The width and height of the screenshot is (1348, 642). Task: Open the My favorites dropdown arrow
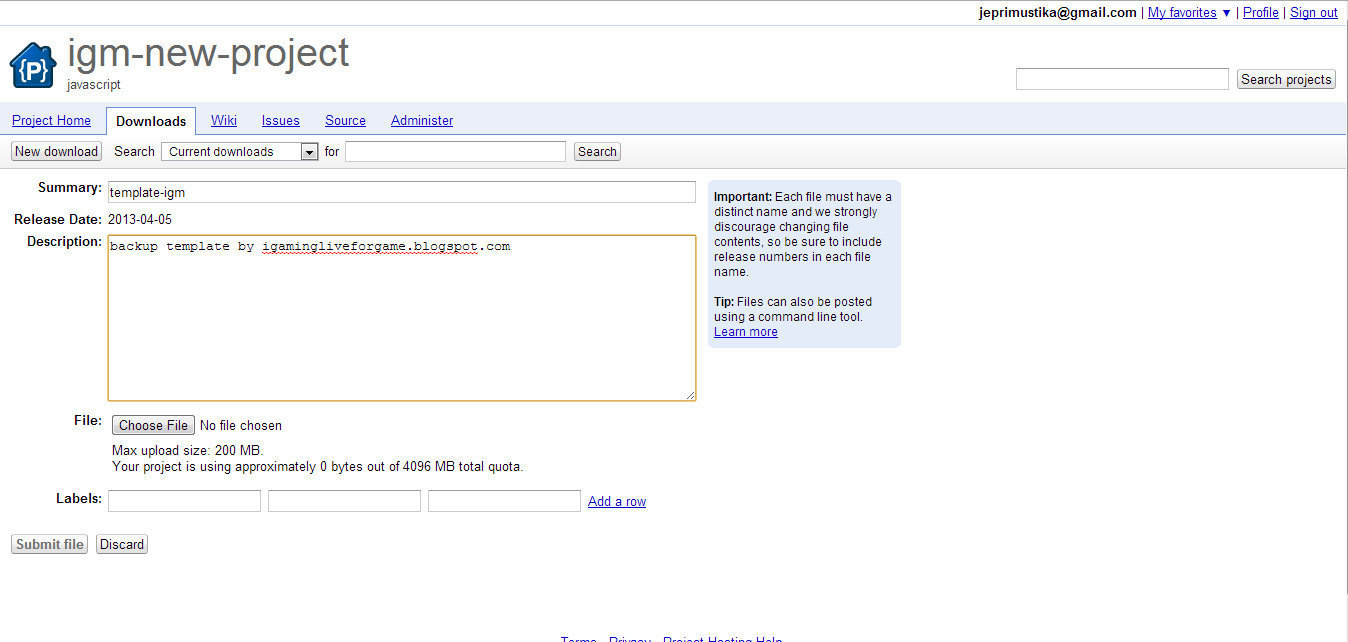1226,13
